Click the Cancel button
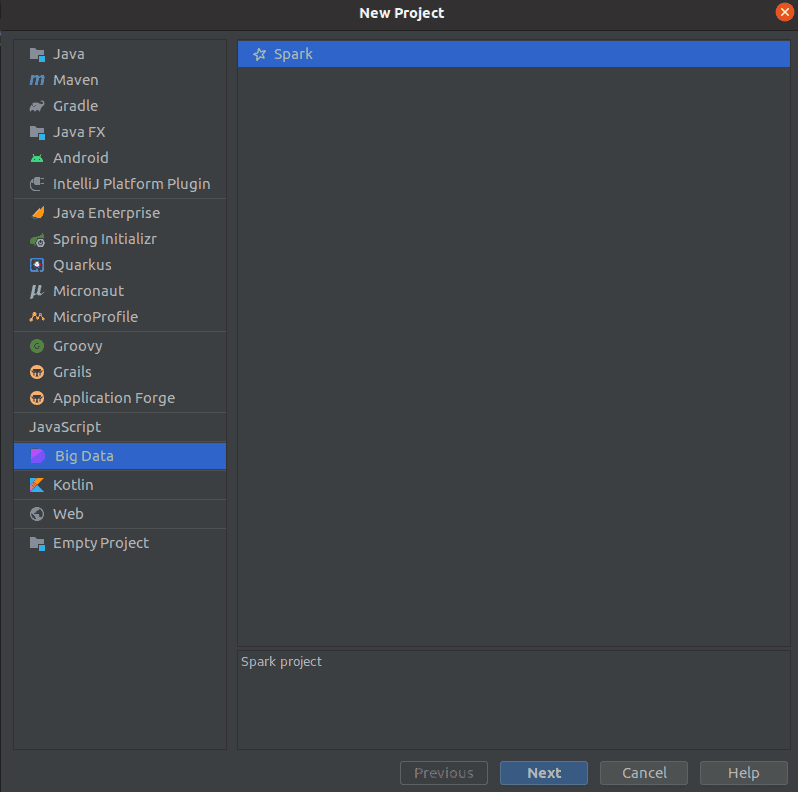798x792 pixels. (644, 773)
